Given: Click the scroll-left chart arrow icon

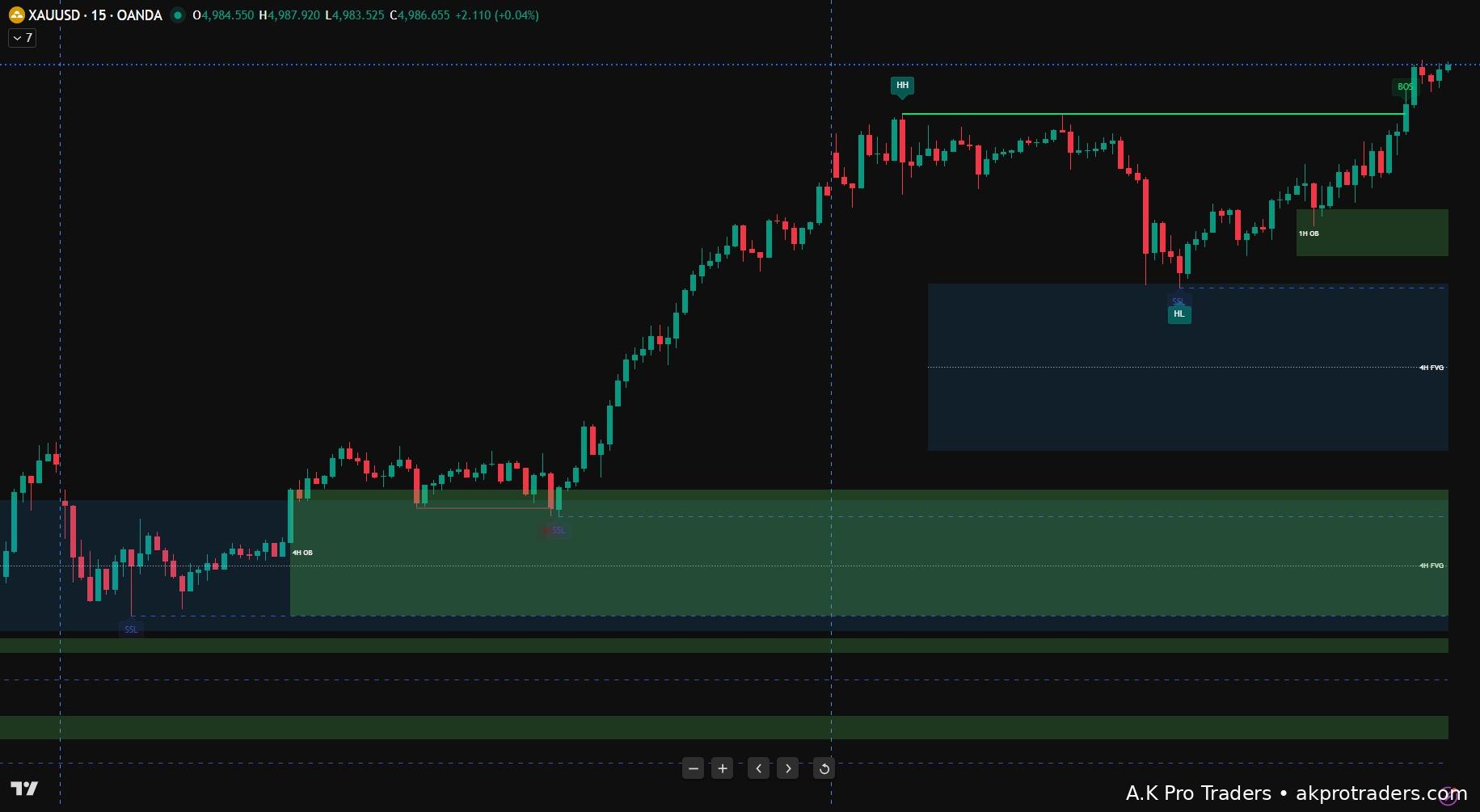Looking at the screenshot, I should (758, 768).
